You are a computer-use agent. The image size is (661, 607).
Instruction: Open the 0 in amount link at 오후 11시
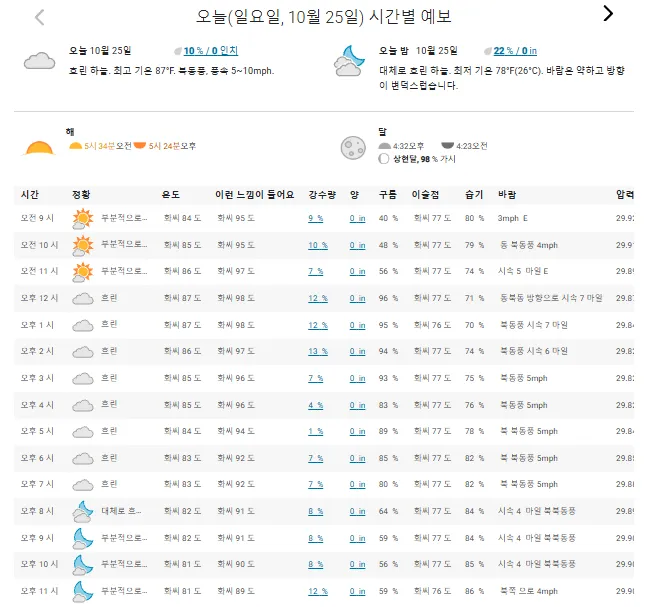click(x=357, y=591)
